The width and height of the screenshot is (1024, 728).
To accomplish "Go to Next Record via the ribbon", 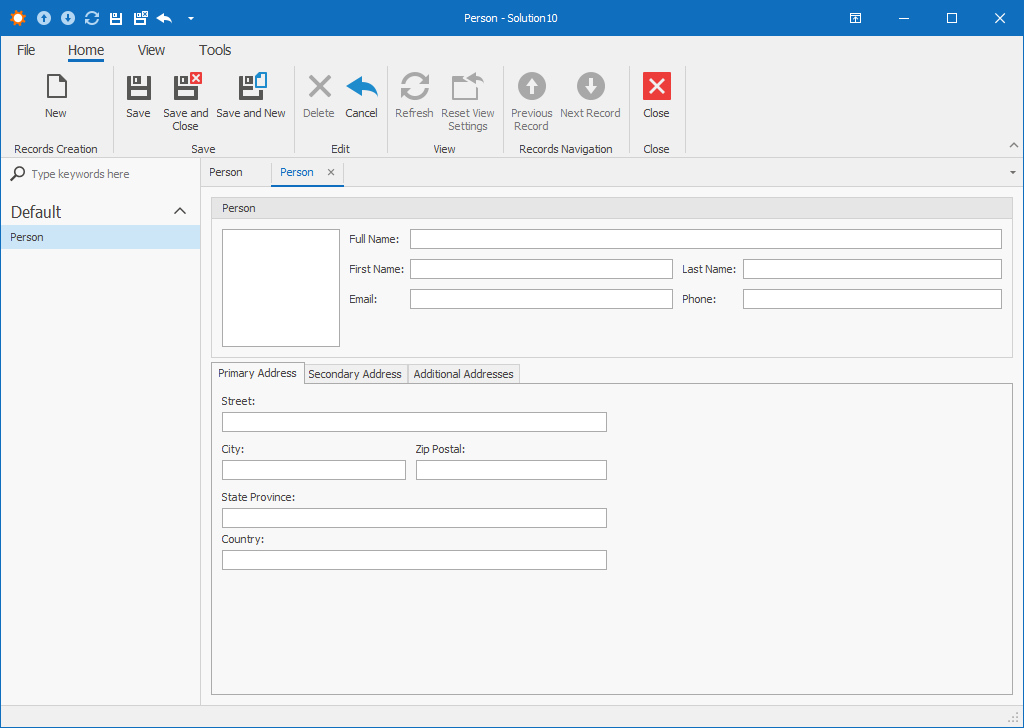I will click(x=590, y=96).
